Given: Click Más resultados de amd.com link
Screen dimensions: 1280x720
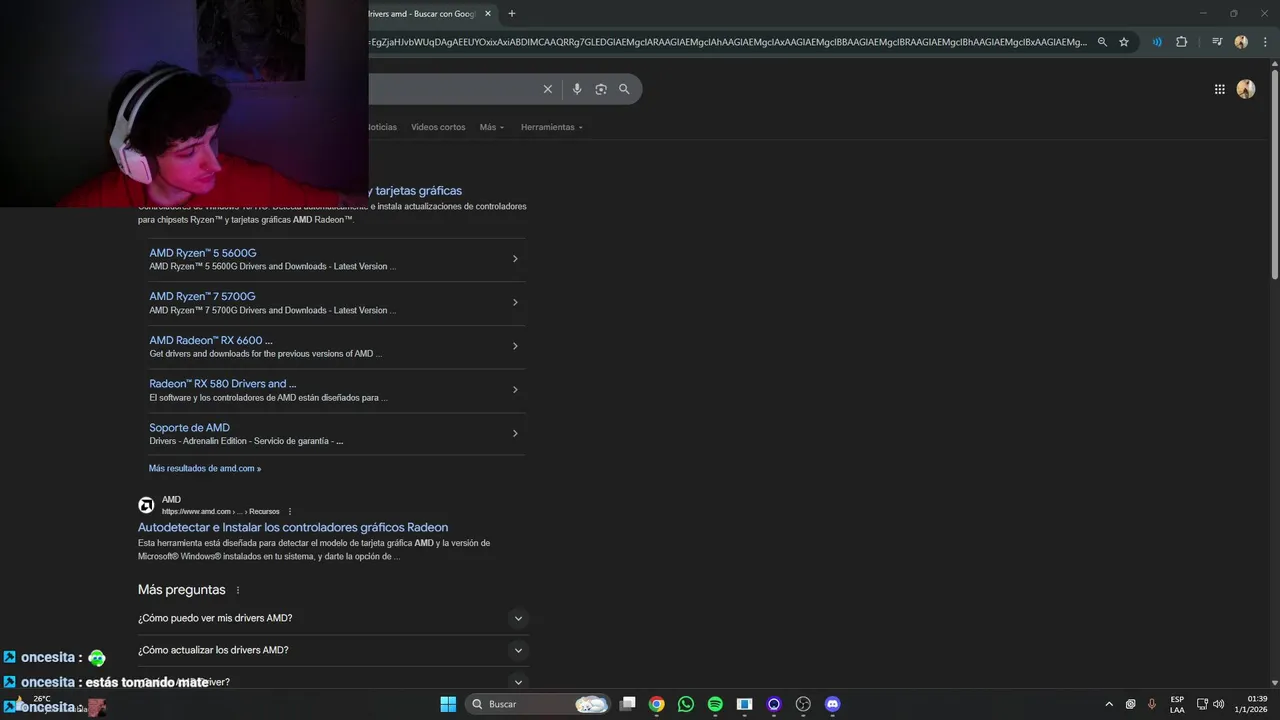Looking at the screenshot, I should pyautogui.click(x=204, y=468).
